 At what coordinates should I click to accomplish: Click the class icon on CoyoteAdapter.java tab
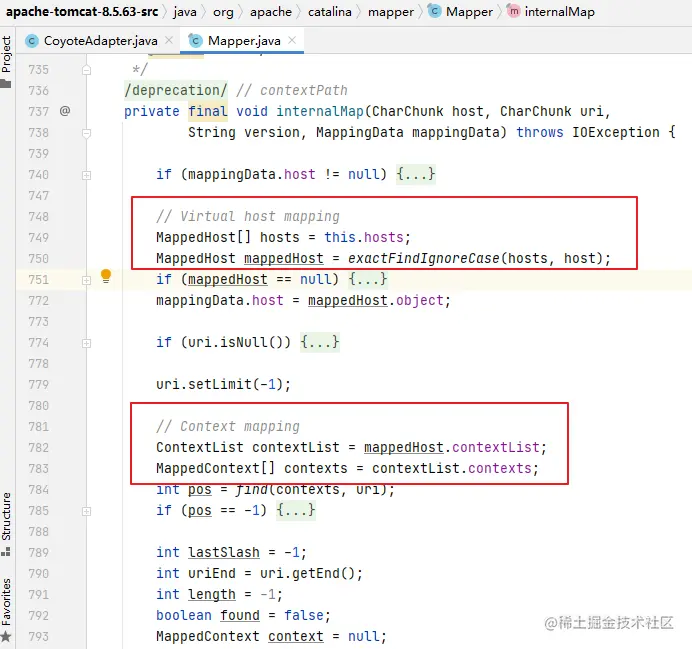[32, 41]
